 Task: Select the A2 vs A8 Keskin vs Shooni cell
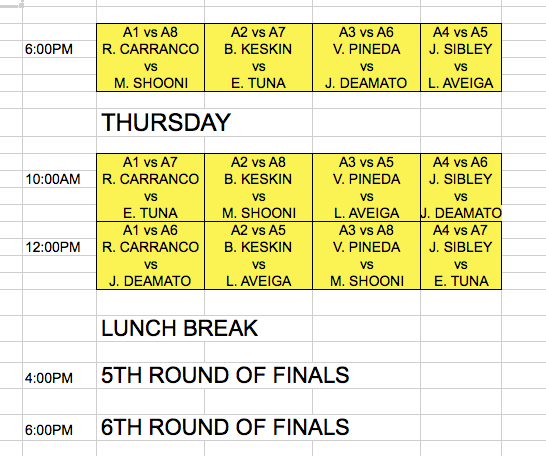(x=258, y=188)
